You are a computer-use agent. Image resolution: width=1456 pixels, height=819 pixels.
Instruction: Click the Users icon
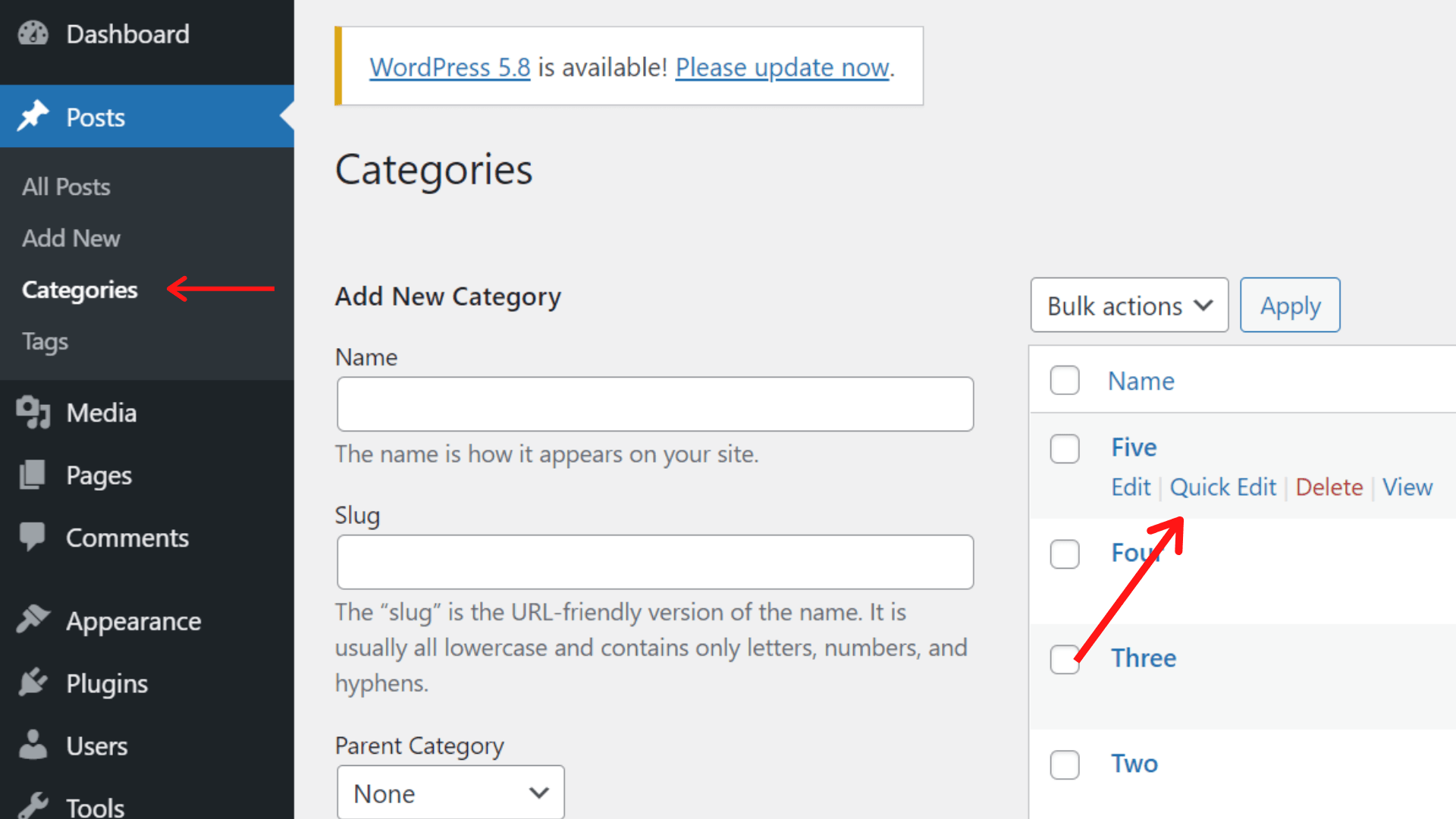tap(33, 745)
